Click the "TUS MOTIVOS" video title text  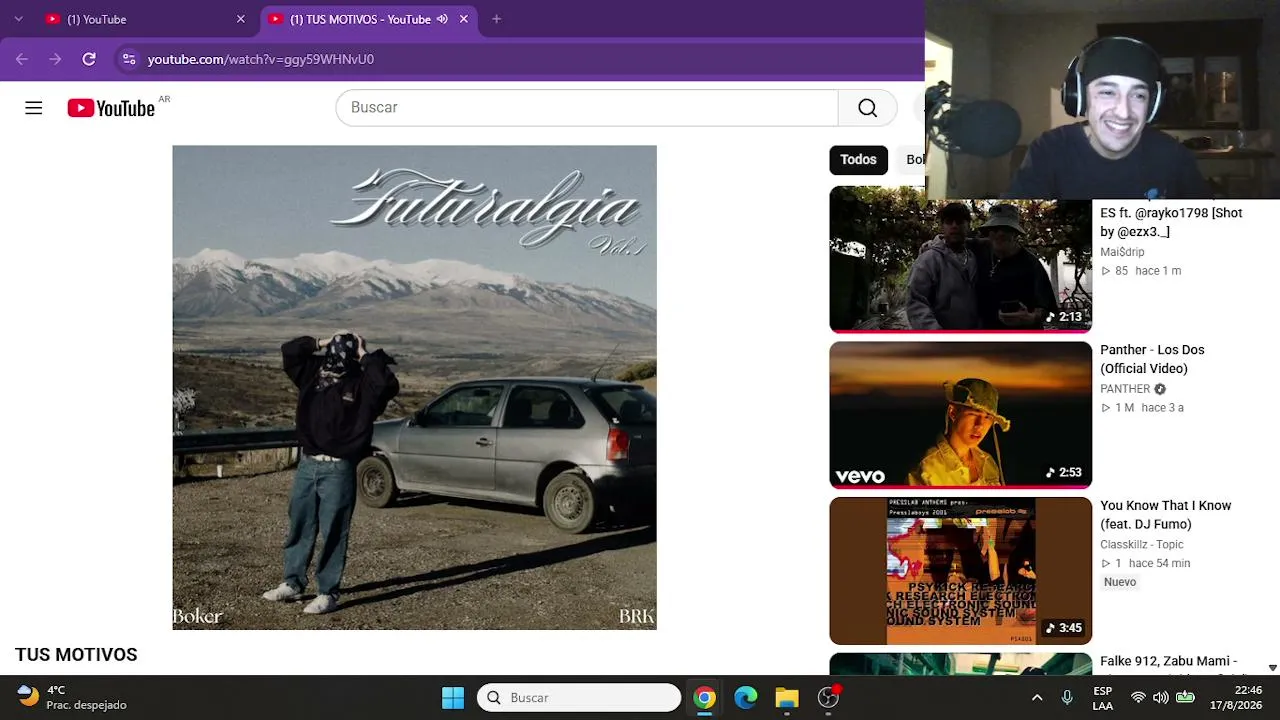[76, 655]
